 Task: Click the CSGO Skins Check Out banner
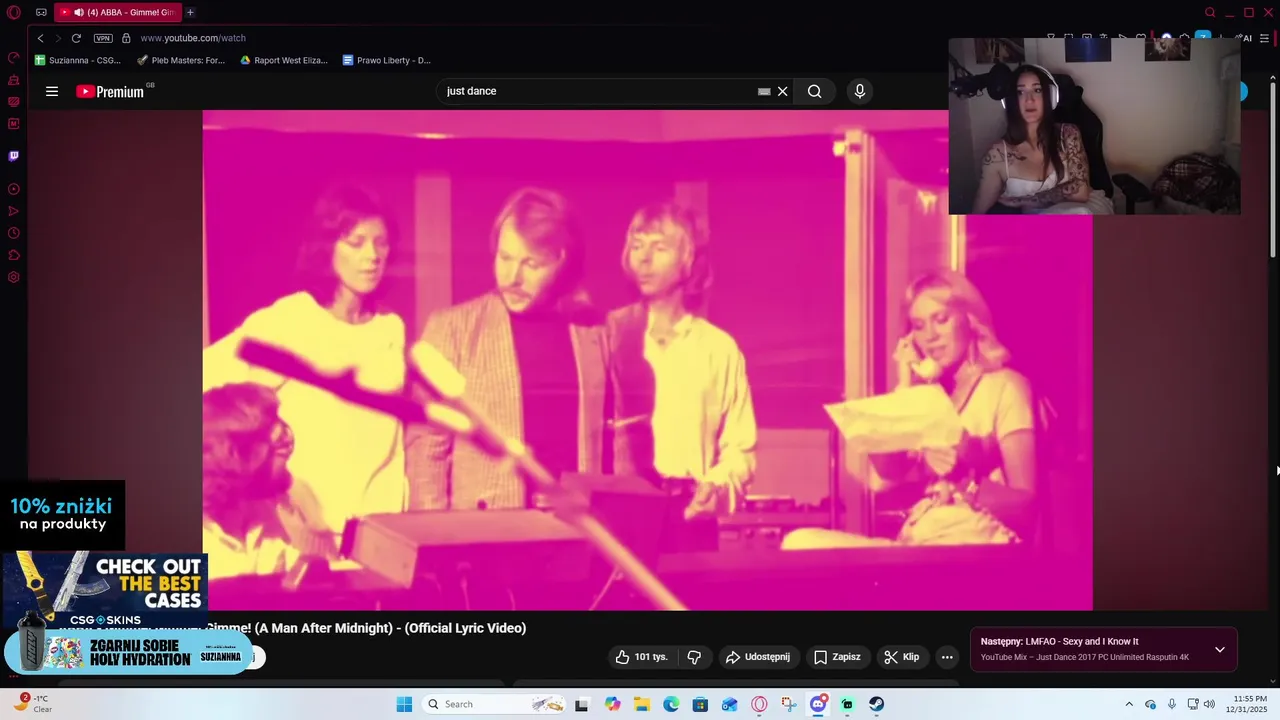[105, 589]
